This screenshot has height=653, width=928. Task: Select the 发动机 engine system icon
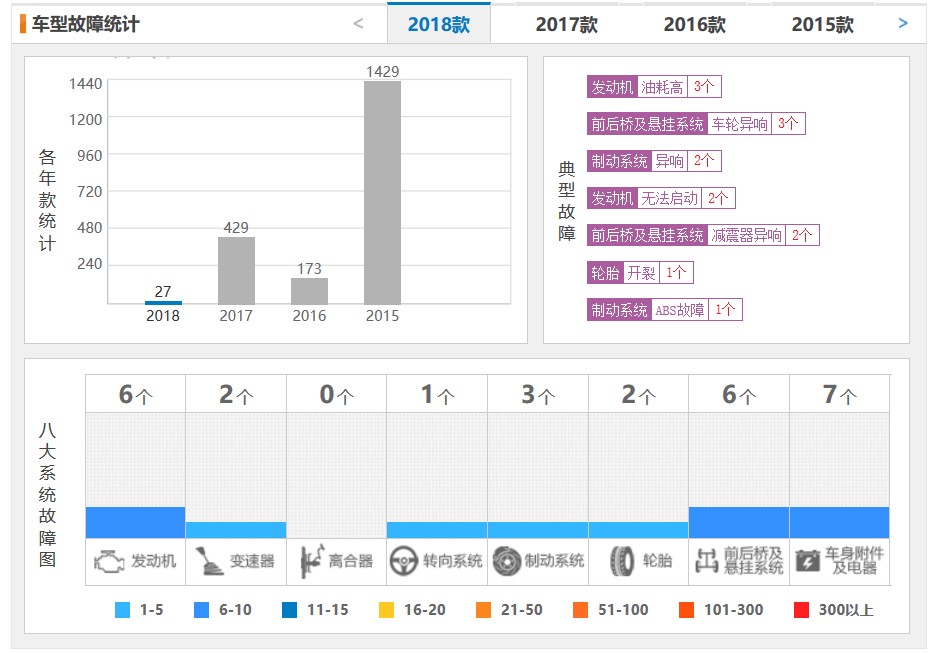(x=135, y=560)
